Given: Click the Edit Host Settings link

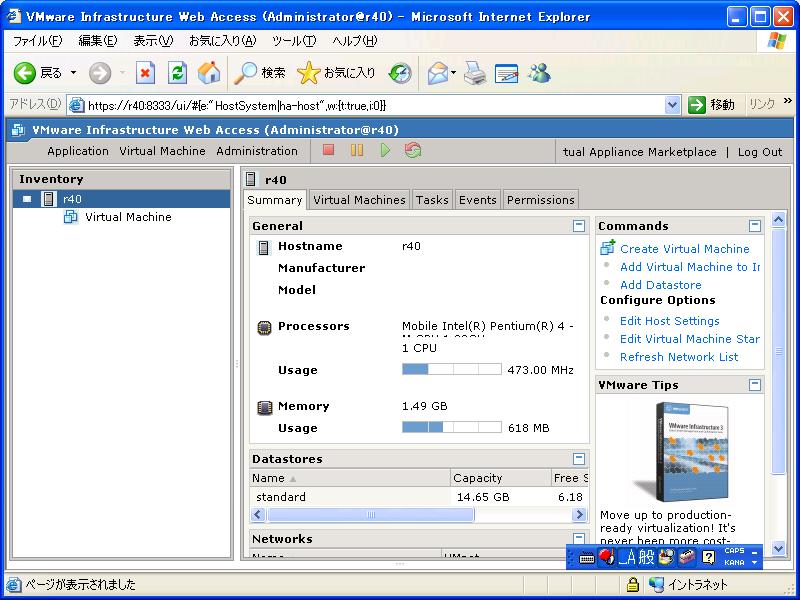Looking at the screenshot, I should click(x=670, y=321).
